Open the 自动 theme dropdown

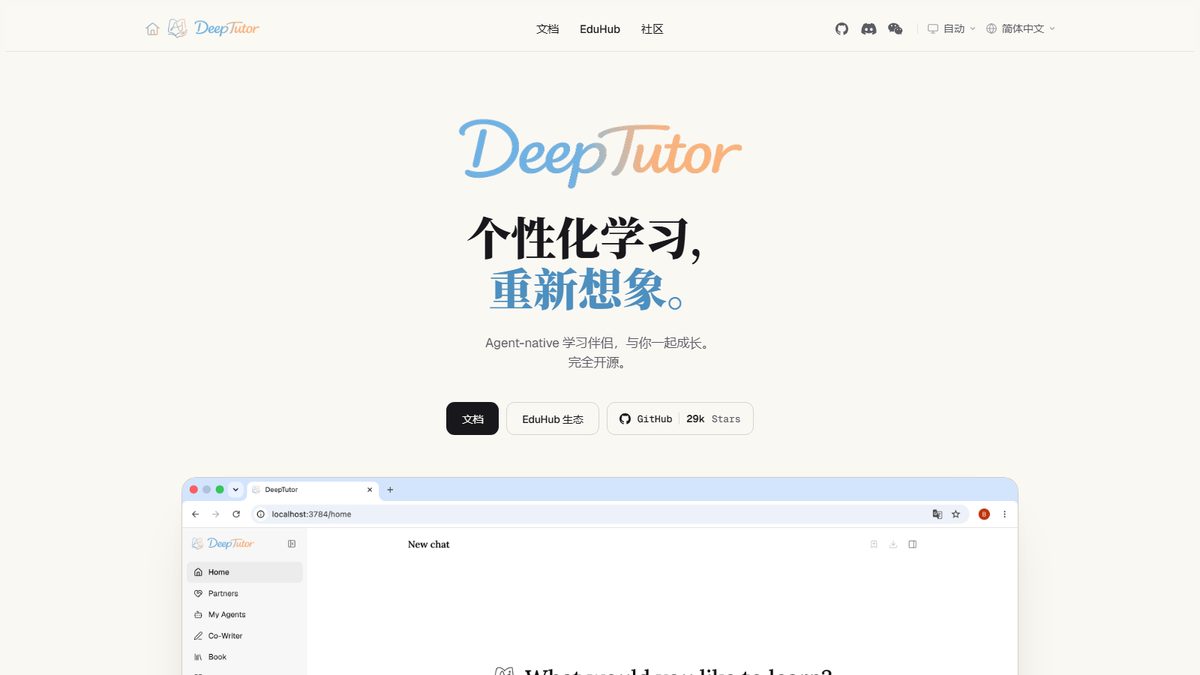click(951, 29)
